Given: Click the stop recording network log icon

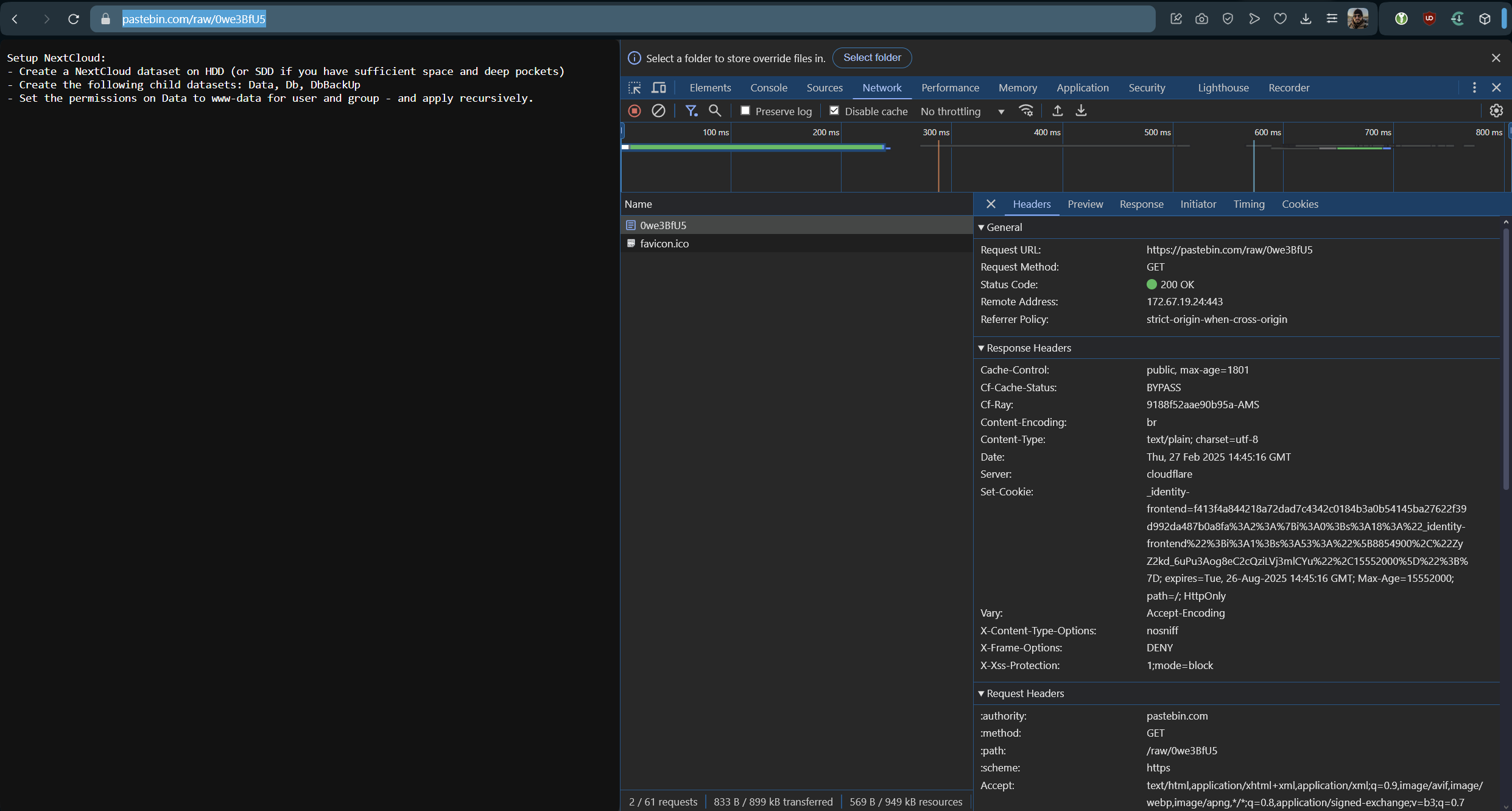Looking at the screenshot, I should pyautogui.click(x=635, y=111).
